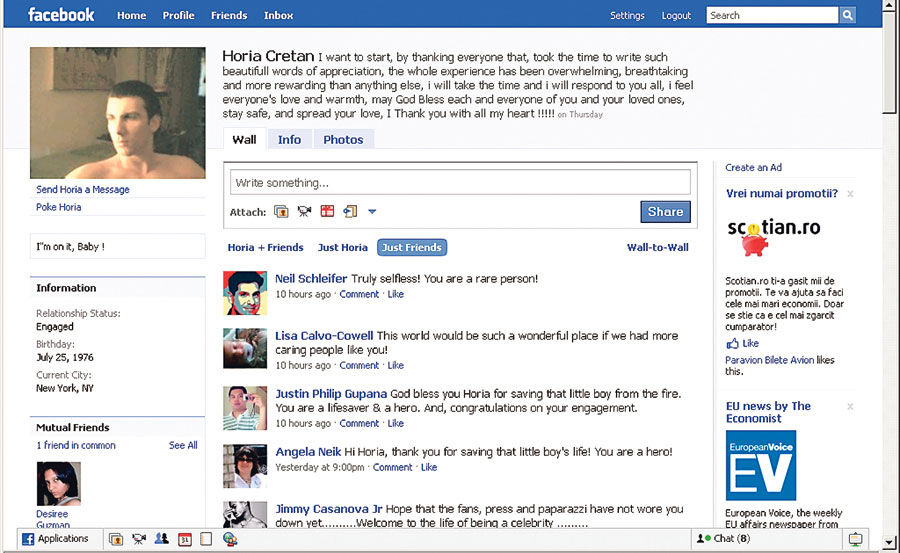Attach a photo using the Attach row
The height and width of the screenshot is (553, 900).
[281, 211]
